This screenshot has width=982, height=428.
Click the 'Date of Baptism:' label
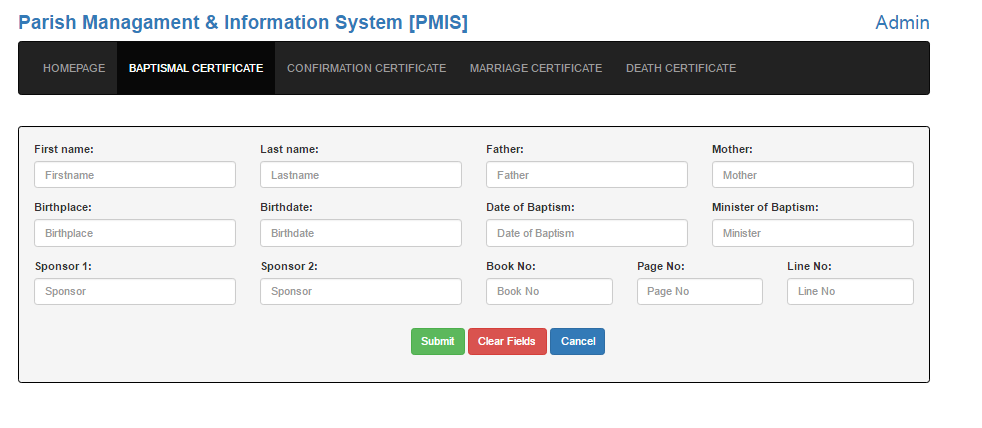530,207
